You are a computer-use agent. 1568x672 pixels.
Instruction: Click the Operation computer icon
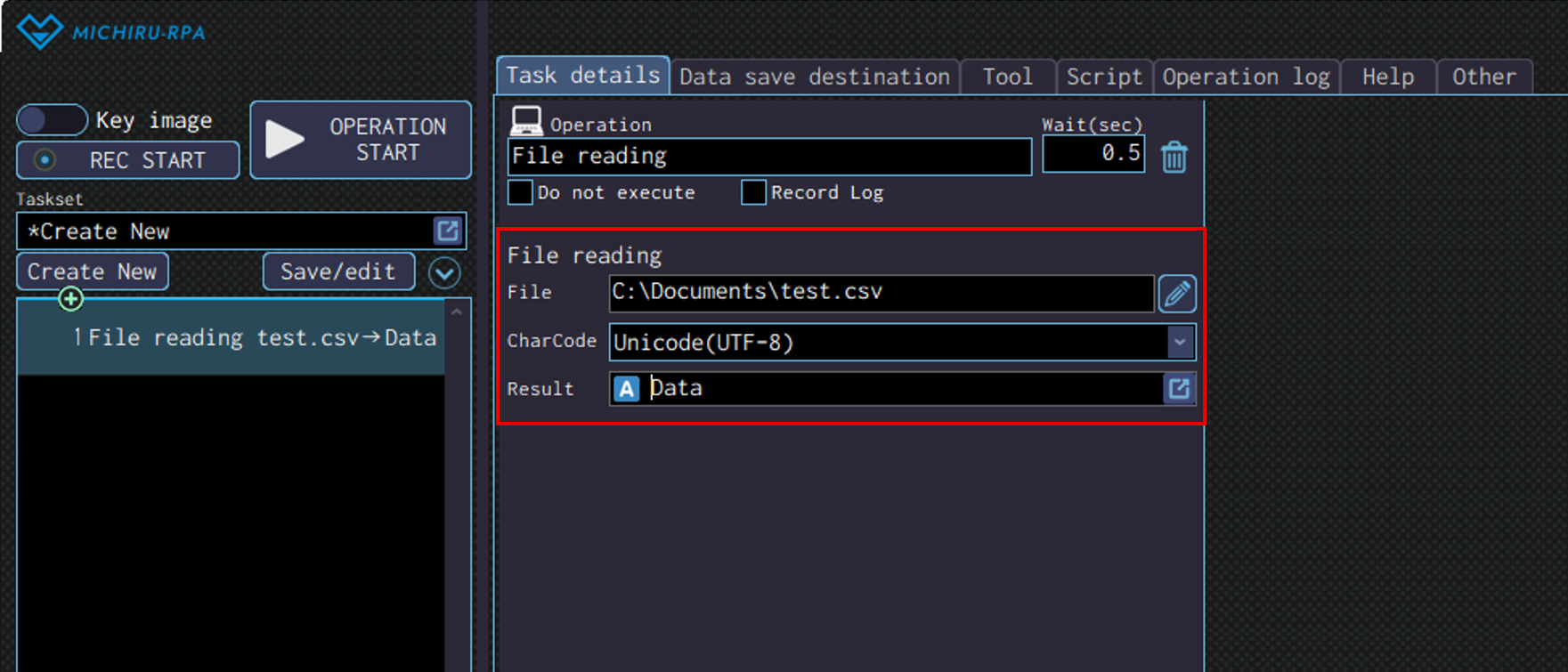point(525,120)
